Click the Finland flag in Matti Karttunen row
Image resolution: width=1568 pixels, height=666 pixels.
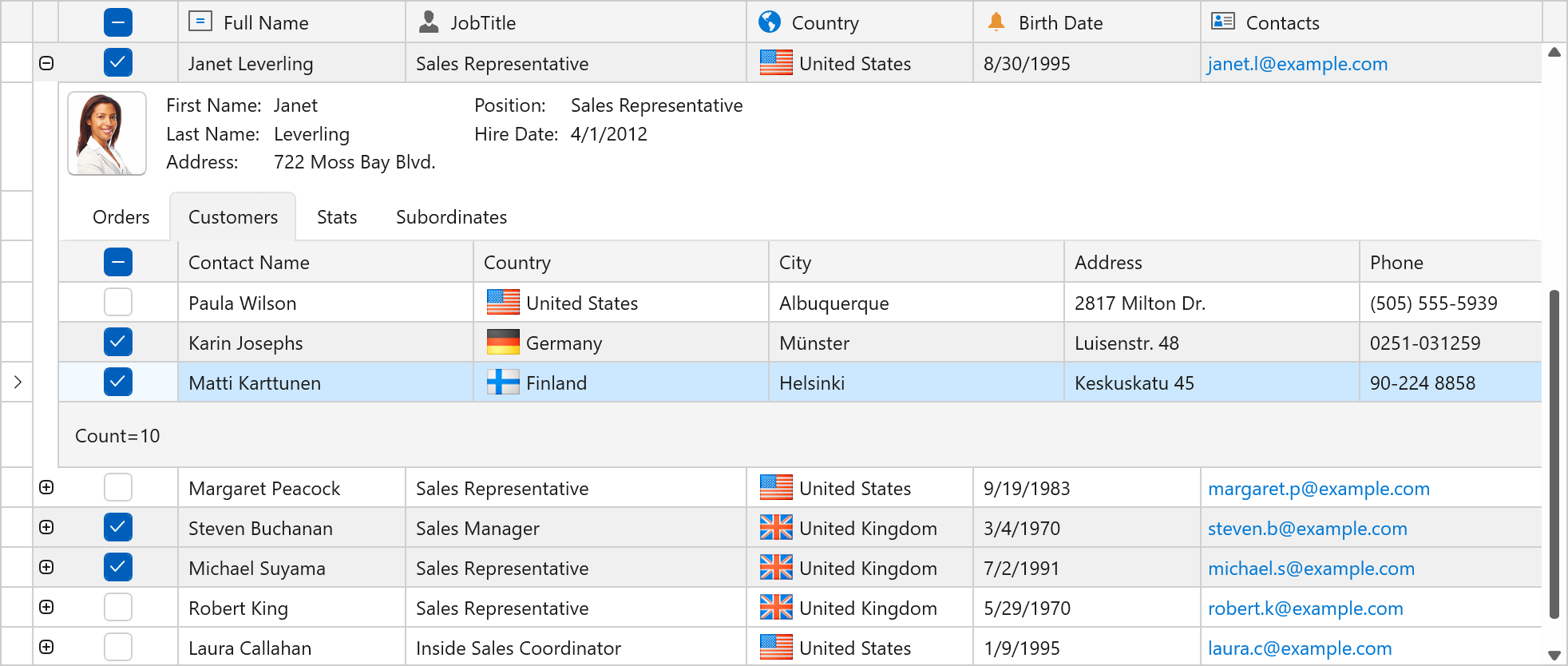click(503, 383)
